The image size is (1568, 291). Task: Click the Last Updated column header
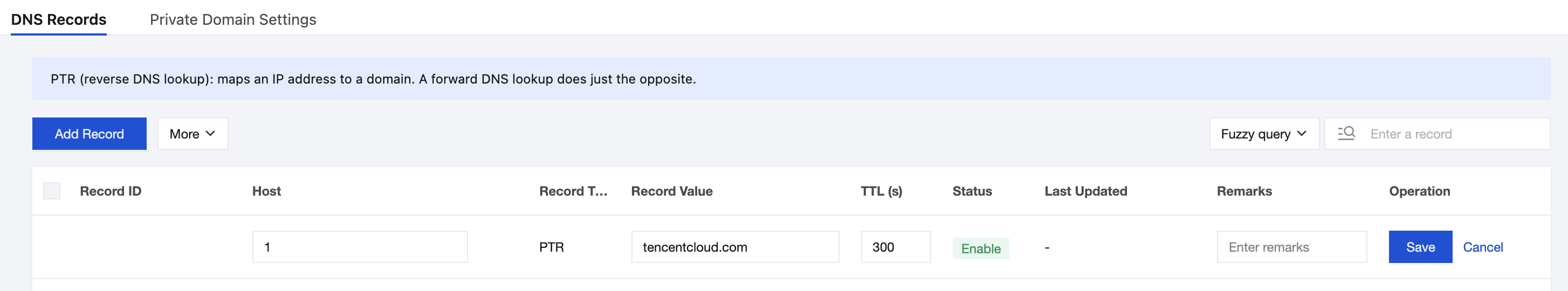click(1085, 191)
